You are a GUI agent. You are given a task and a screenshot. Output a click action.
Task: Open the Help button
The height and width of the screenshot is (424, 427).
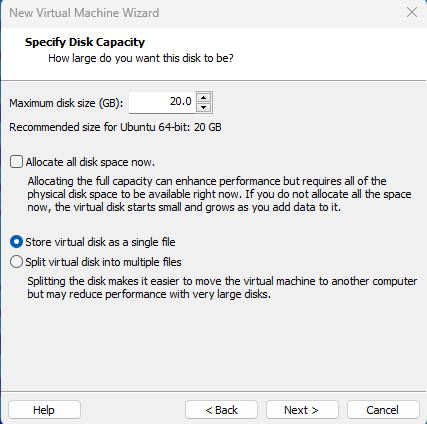coord(44,410)
